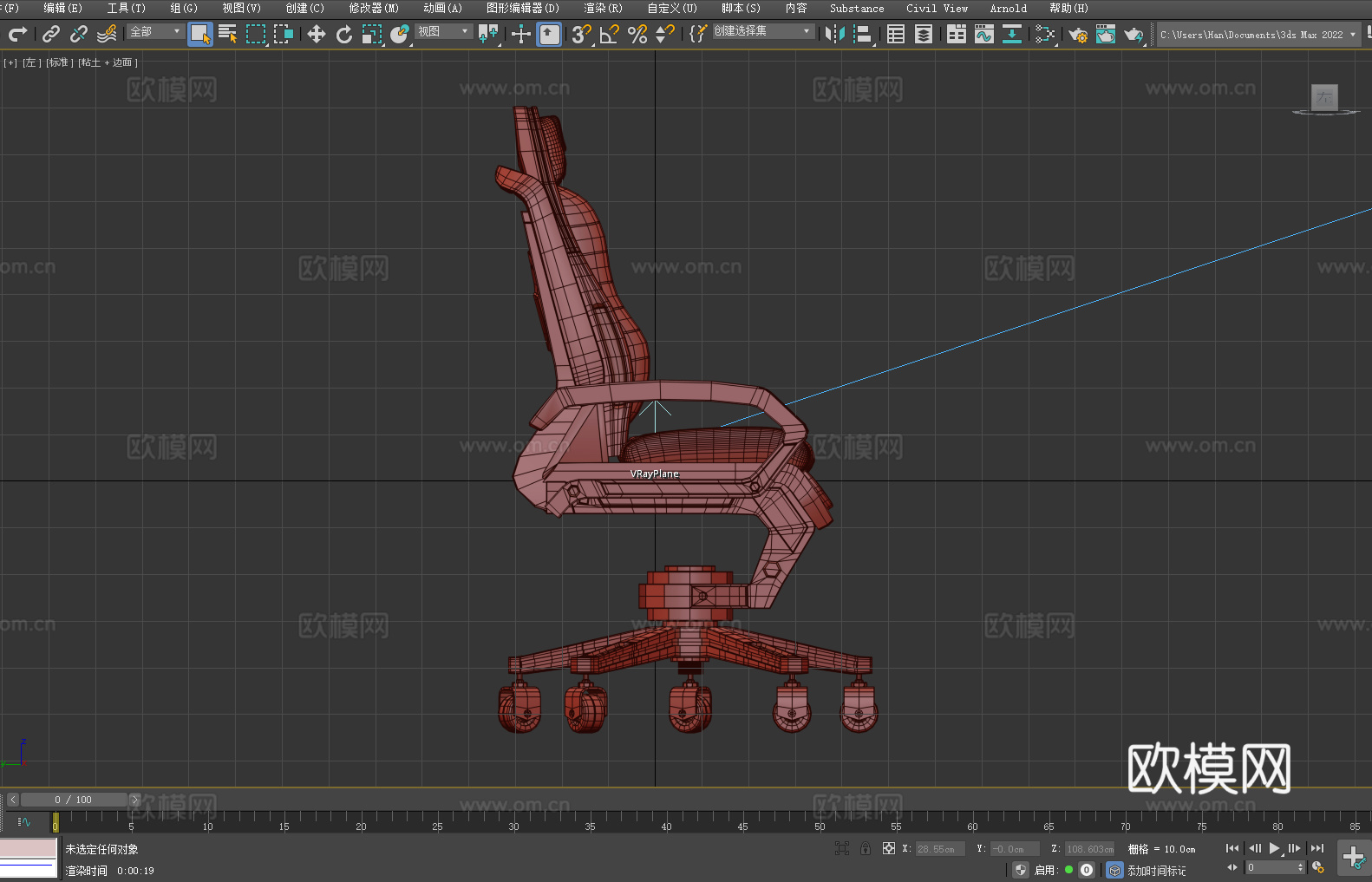This screenshot has height=882, width=1372.
Task: Click the Align tool icon
Action: pyautogui.click(x=863, y=34)
